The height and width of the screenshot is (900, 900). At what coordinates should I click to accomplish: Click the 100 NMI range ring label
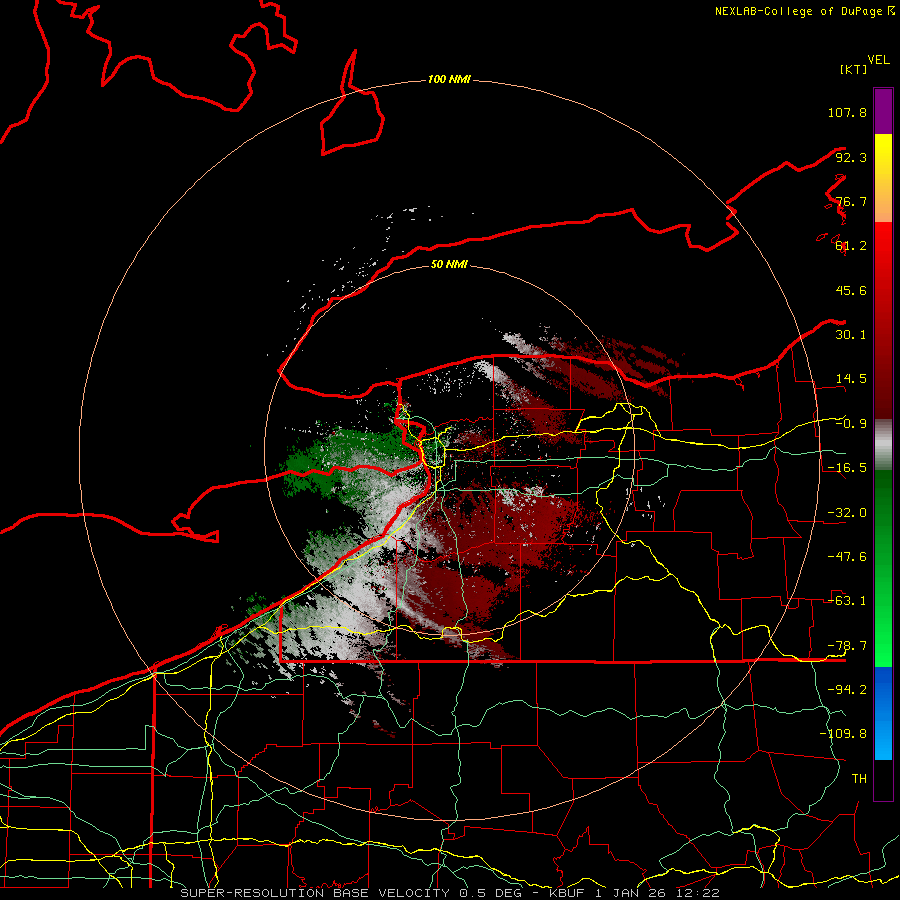coord(449,79)
